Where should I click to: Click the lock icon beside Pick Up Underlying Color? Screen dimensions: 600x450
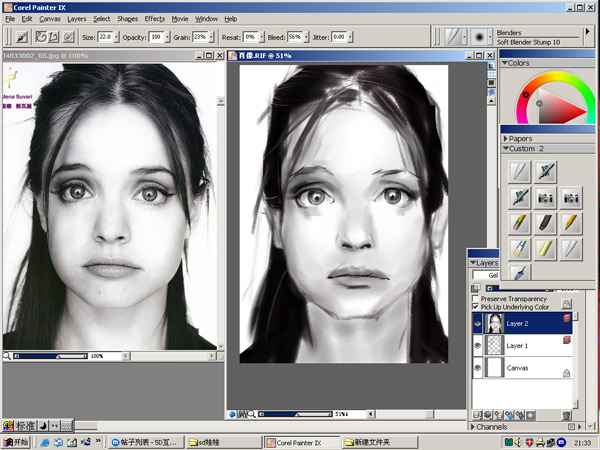click(566, 304)
